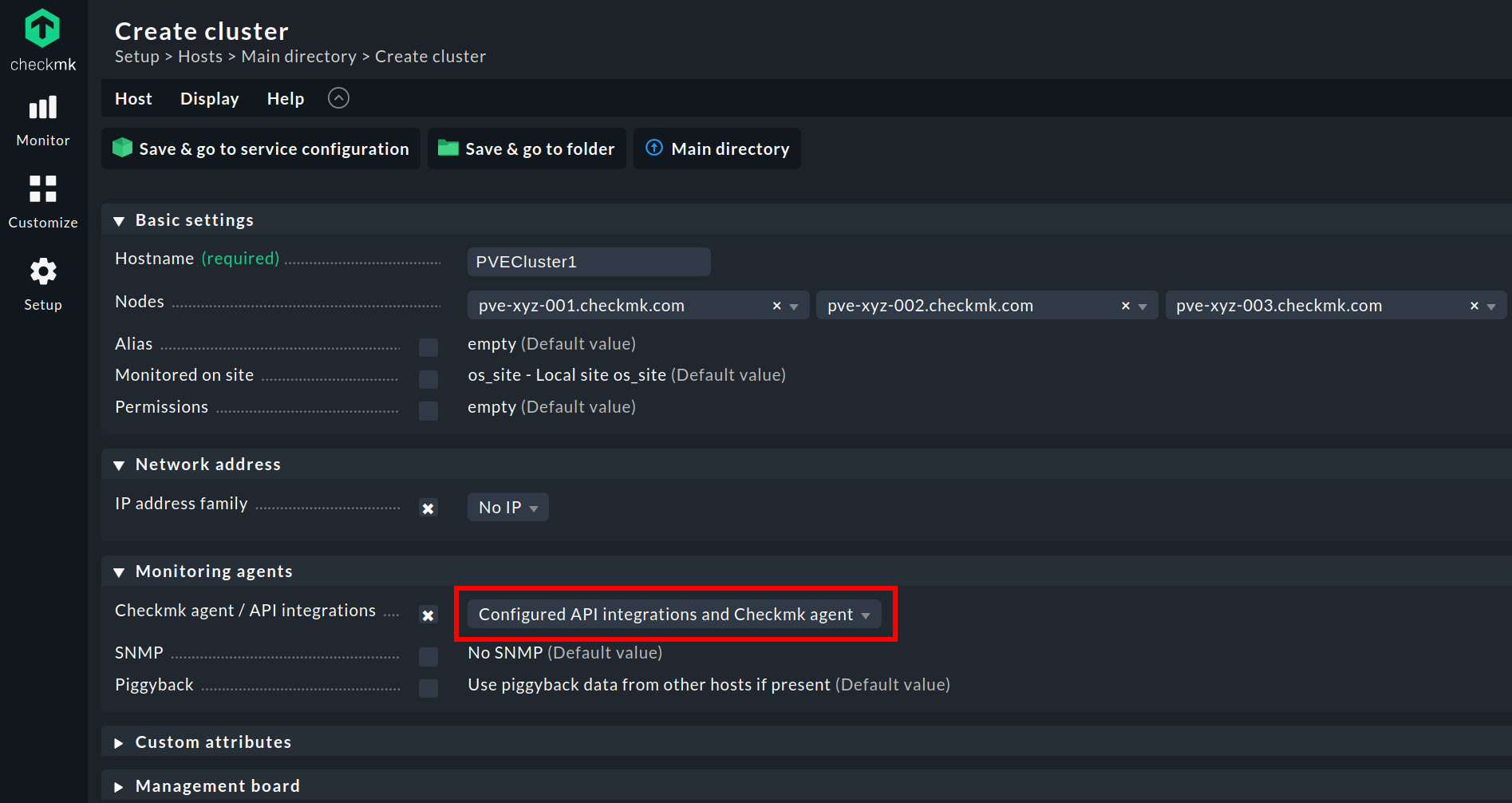Viewport: 1512px width, 803px height.
Task: Click green Save & go to service configuration icon
Action: pyautogui.click(x=122, y=148)
